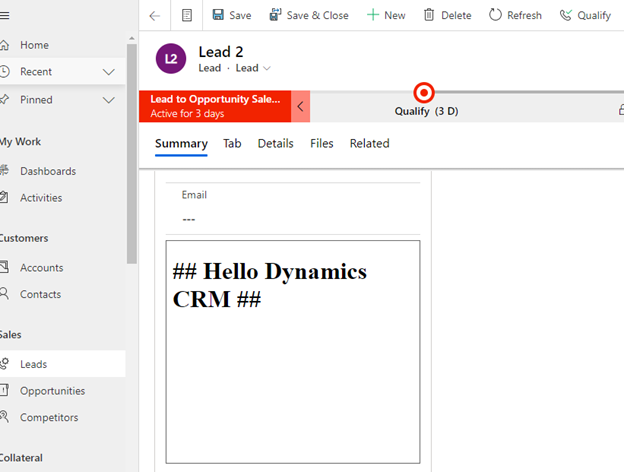Expand the Recent chevron
This screenshot has height=472, width=624.
pos(109,72)
